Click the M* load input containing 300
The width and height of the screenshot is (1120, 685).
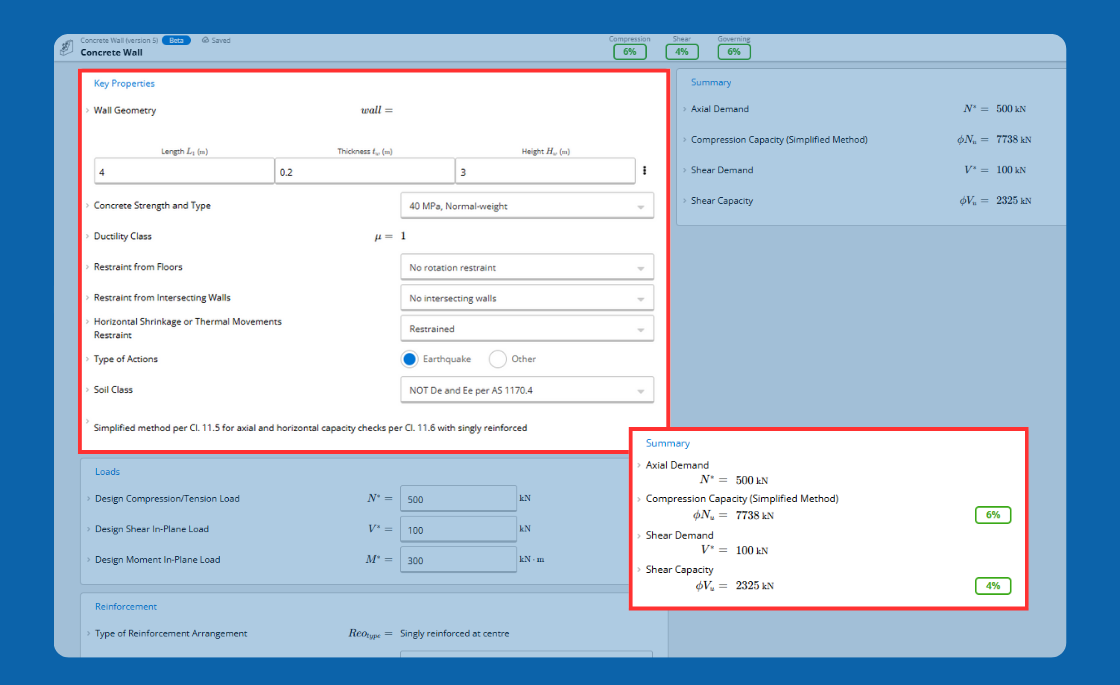click(459, 560)
